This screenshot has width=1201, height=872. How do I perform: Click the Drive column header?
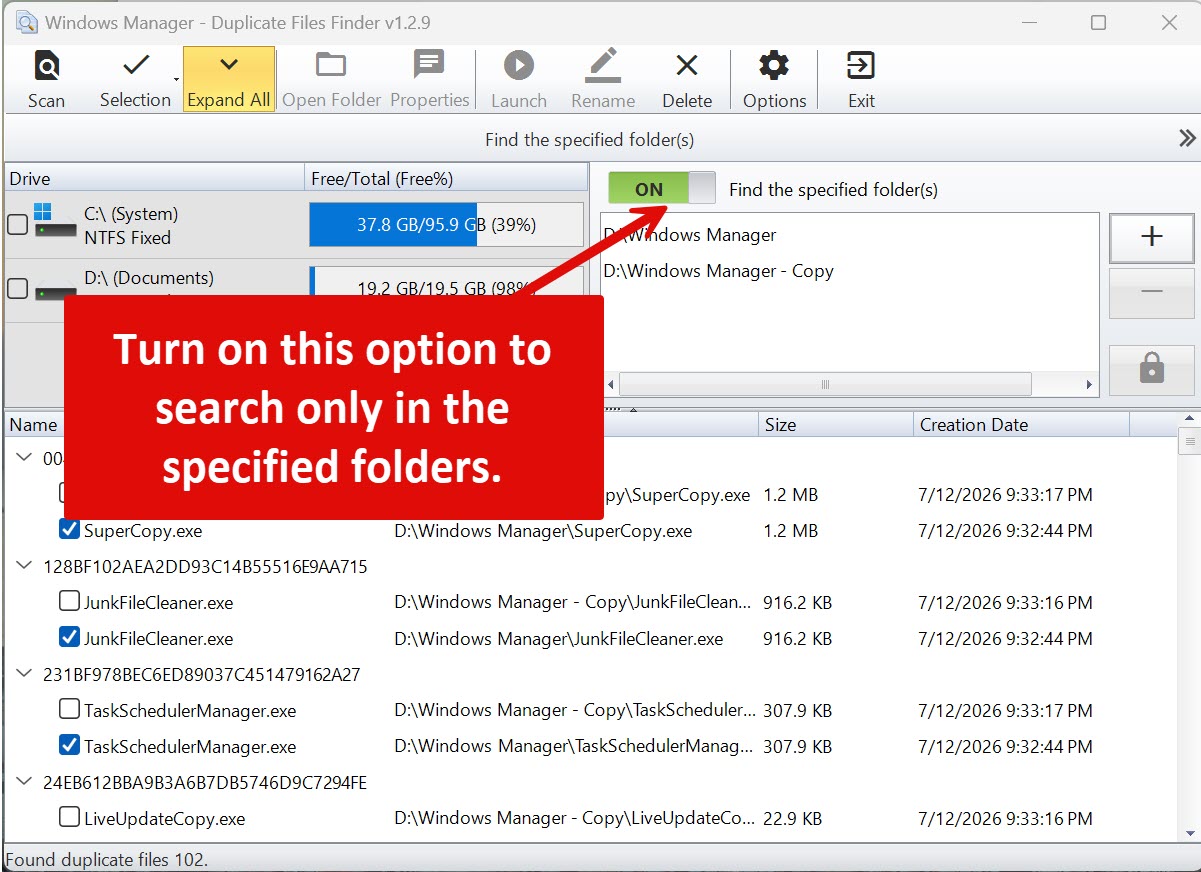[154, 179]
